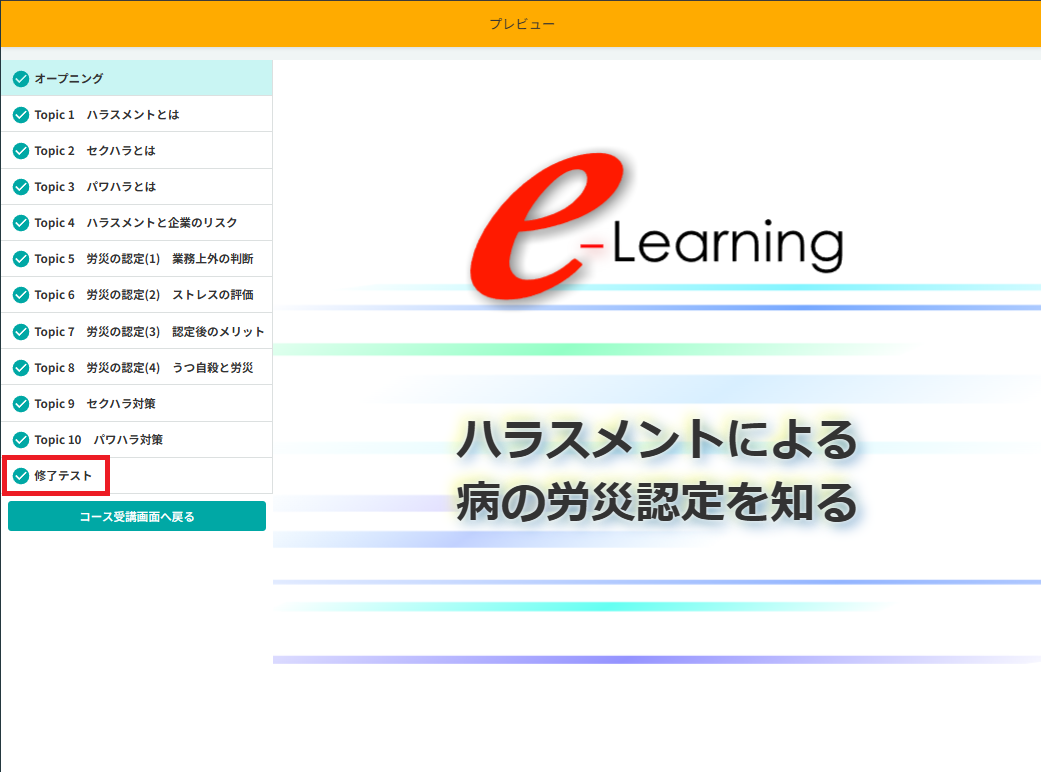Click the プレビュー header title
The height and width of the screenshot is (772, 1041).
tap(522, 24)
